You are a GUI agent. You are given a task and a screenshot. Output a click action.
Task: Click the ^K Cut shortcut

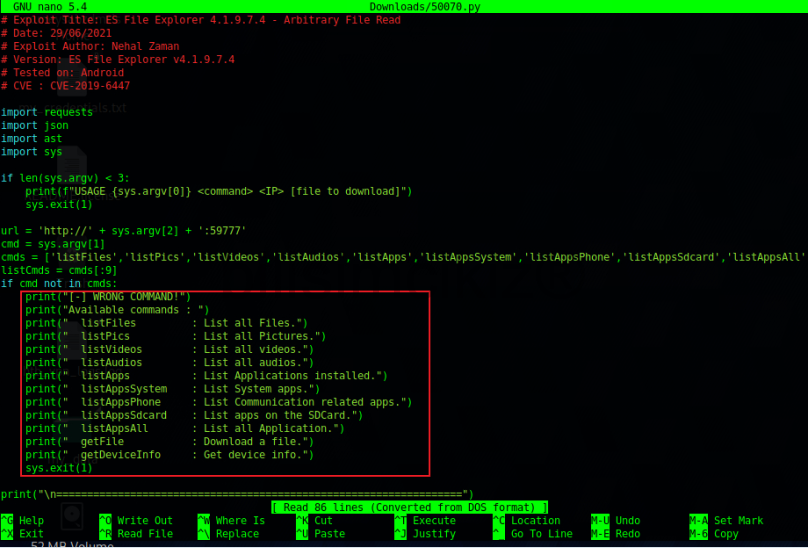(x=314, y=521)
